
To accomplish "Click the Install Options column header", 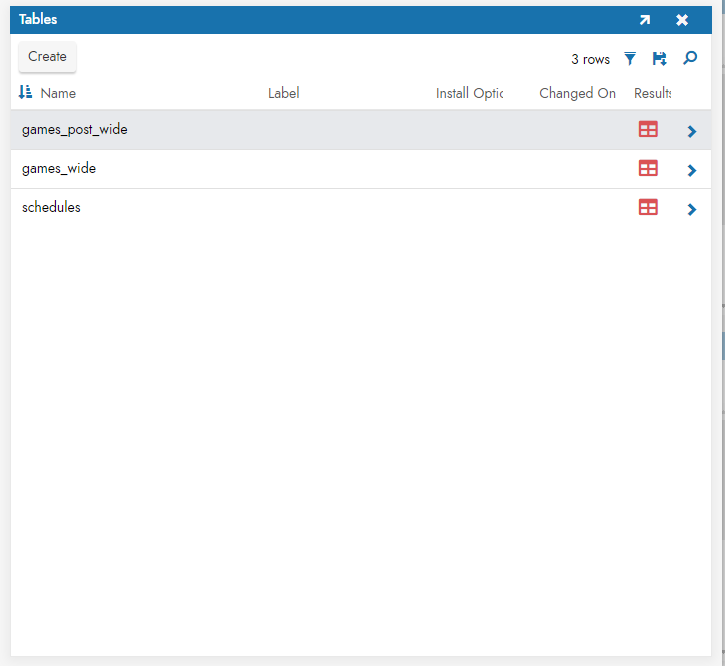I will click(469, 93).
